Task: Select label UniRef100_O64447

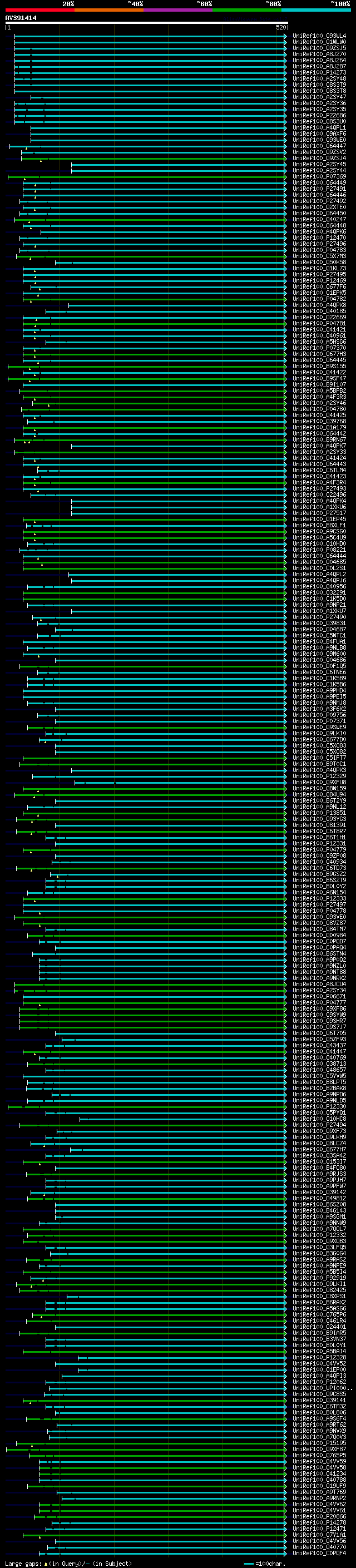Action: click(319, 146)
